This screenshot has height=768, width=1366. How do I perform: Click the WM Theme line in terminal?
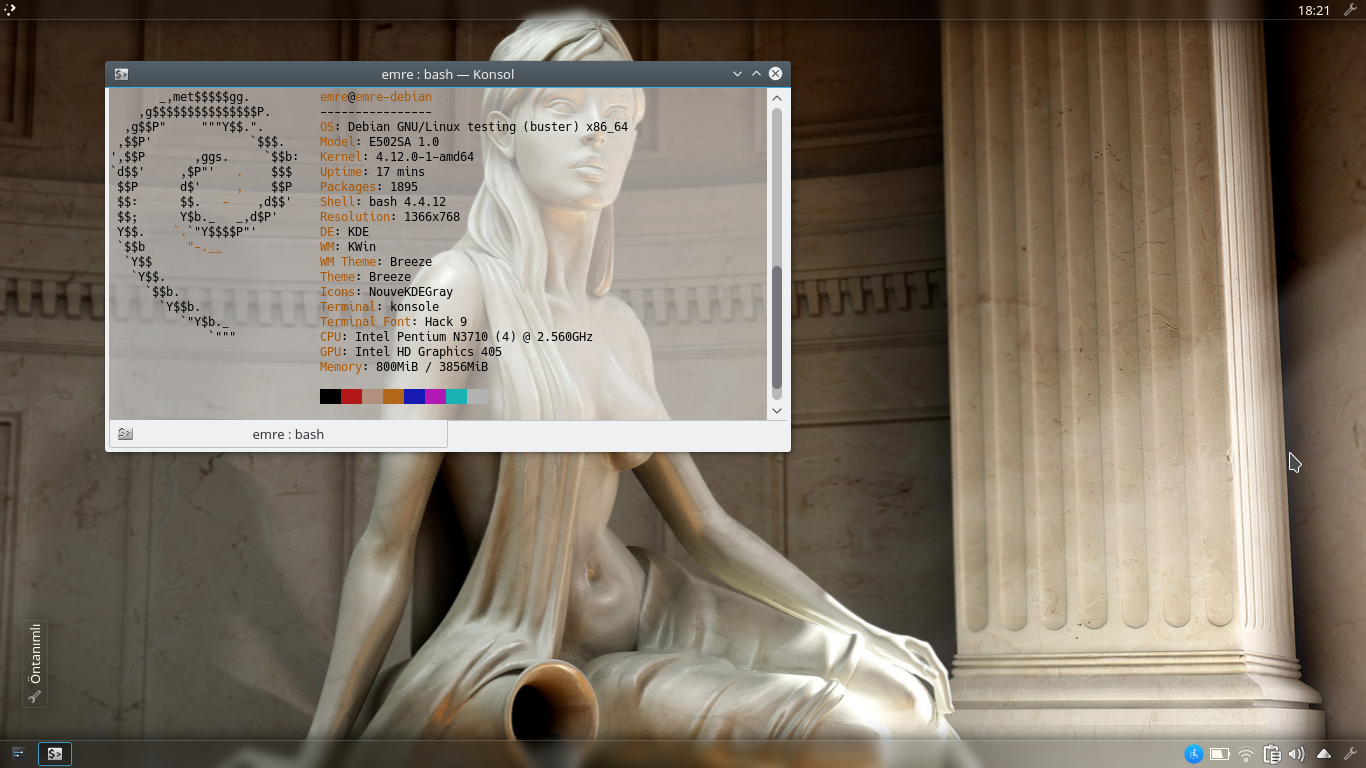point(376,262)
